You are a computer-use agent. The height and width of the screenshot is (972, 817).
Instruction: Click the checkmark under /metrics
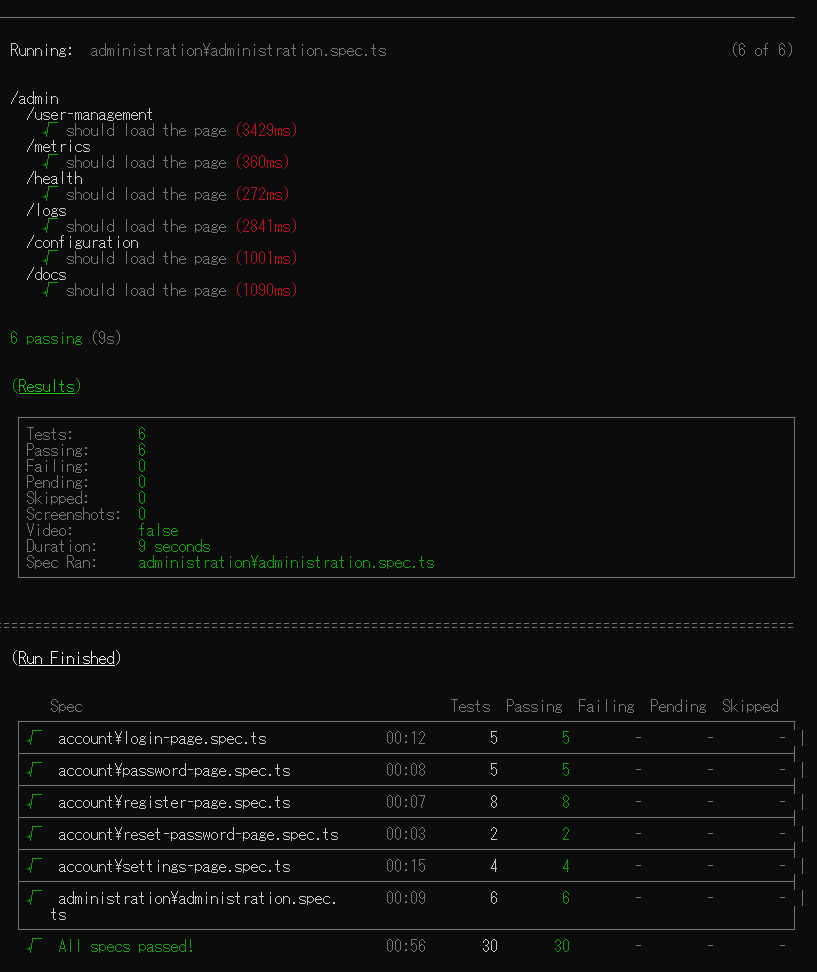(x=50, y=162)
